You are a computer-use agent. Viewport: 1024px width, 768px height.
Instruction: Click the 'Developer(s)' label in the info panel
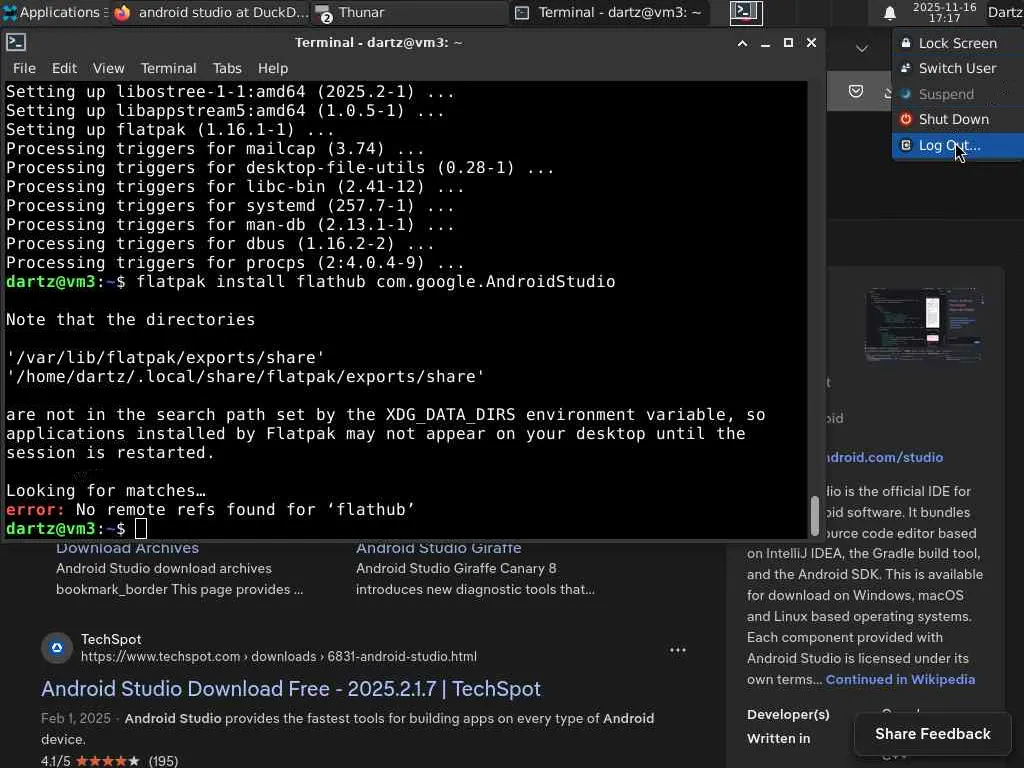point(788,714)
